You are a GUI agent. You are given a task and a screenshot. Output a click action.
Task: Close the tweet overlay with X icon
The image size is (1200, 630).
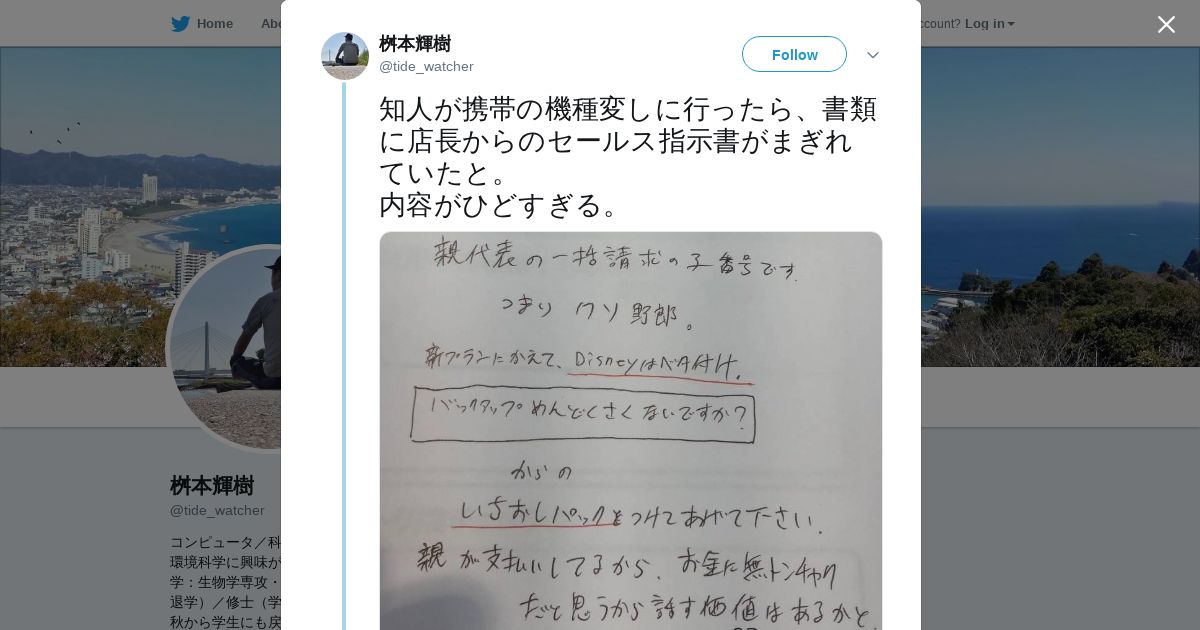(1166, 24)
